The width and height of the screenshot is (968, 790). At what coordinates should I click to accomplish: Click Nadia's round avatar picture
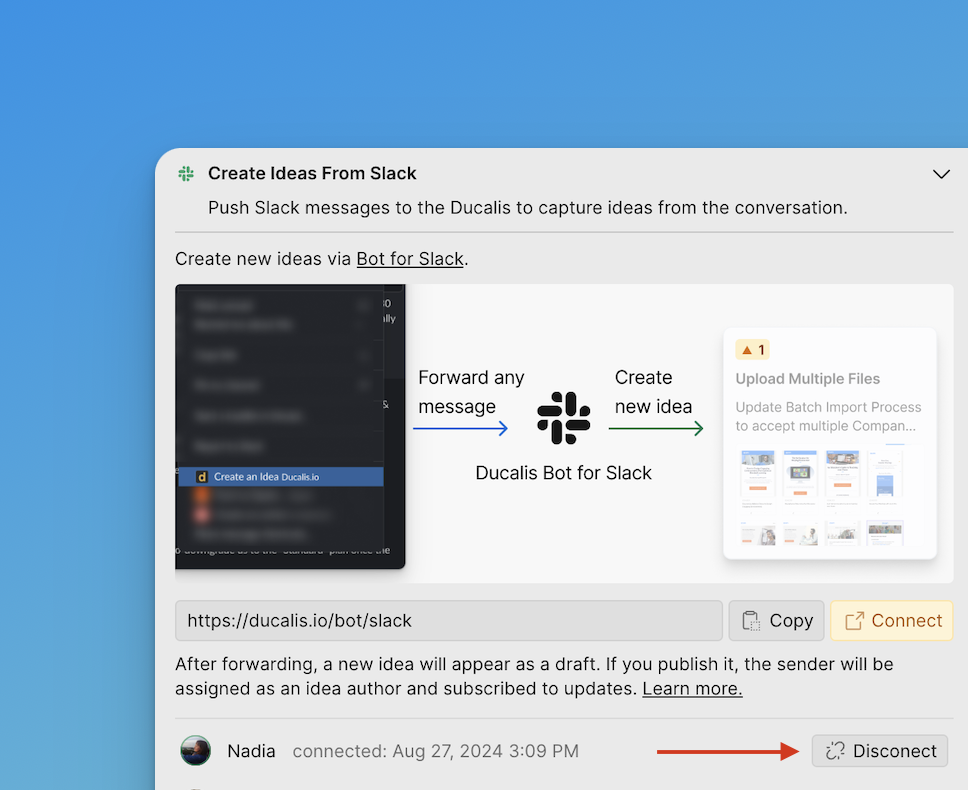(x=196, y=751)
